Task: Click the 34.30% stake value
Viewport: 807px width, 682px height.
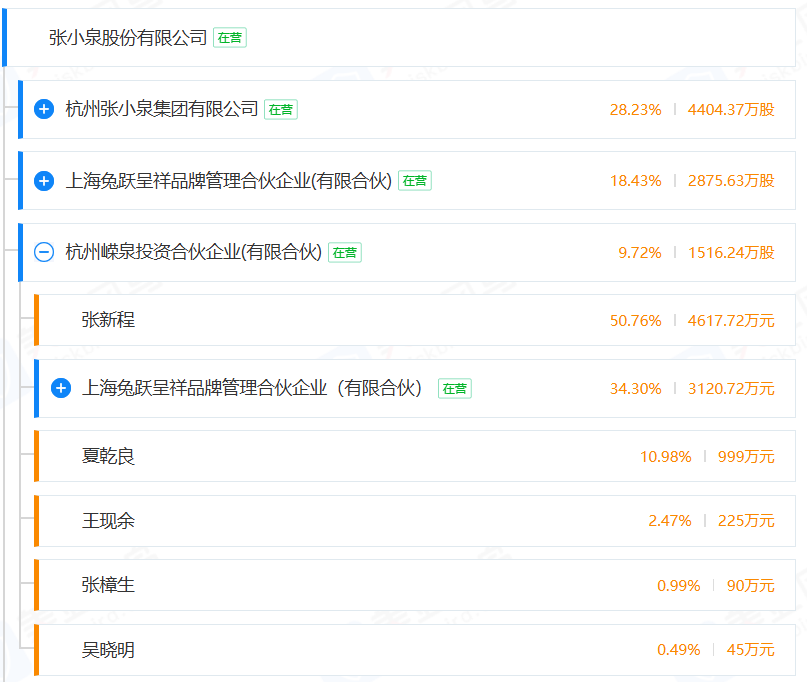Action: 636,389
